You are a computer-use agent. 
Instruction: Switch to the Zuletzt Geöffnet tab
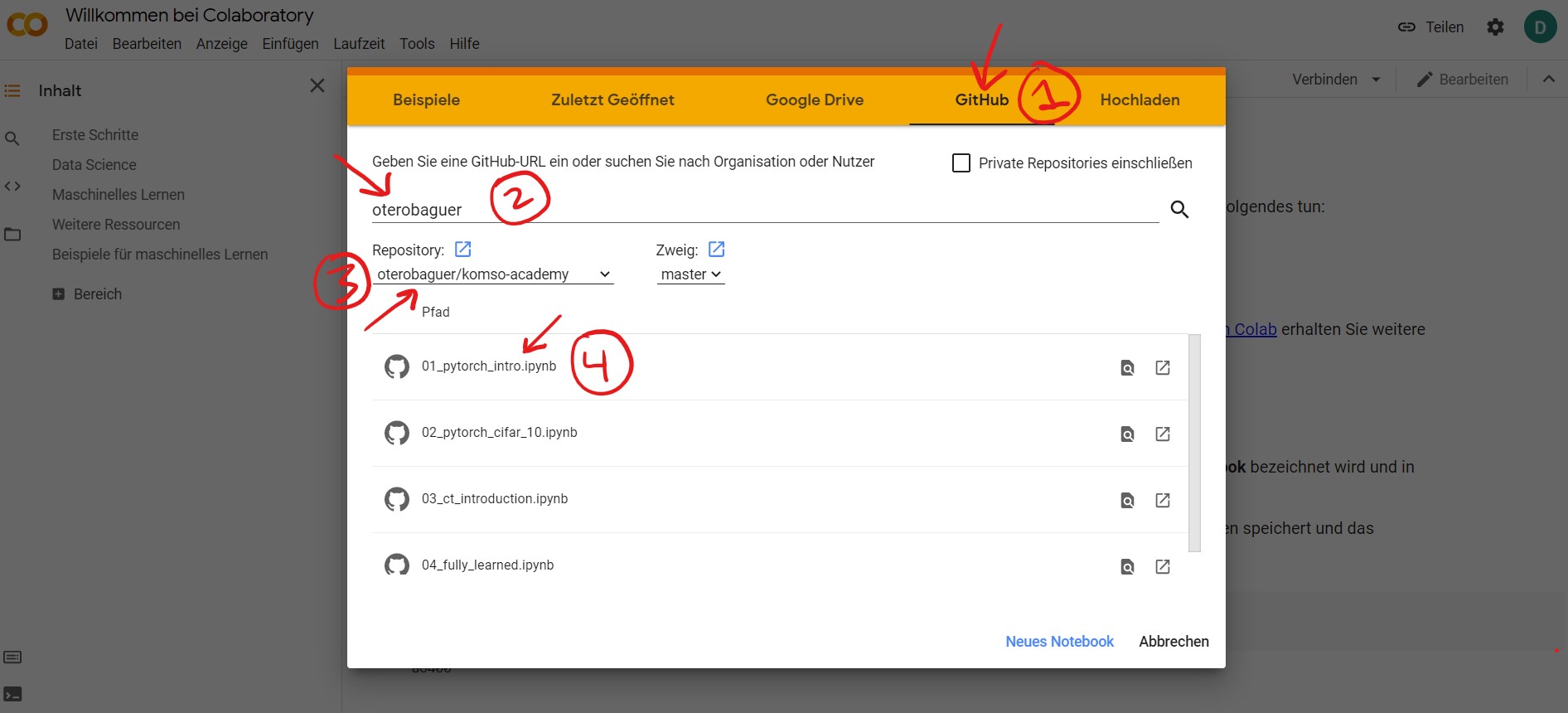tap(612, 99)
